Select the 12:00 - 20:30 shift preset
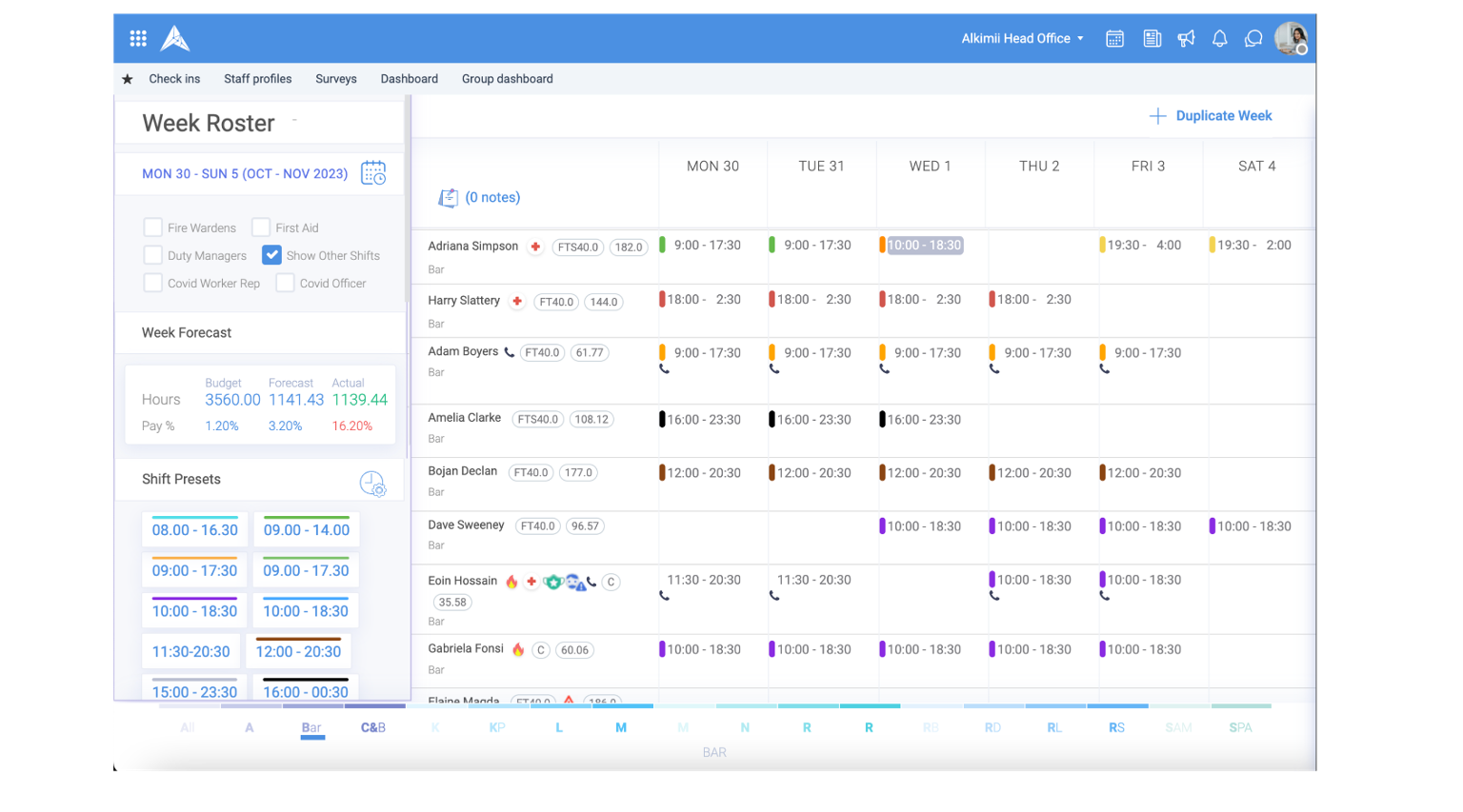This screenshot has width=1463, height=812. click(298, 651)
